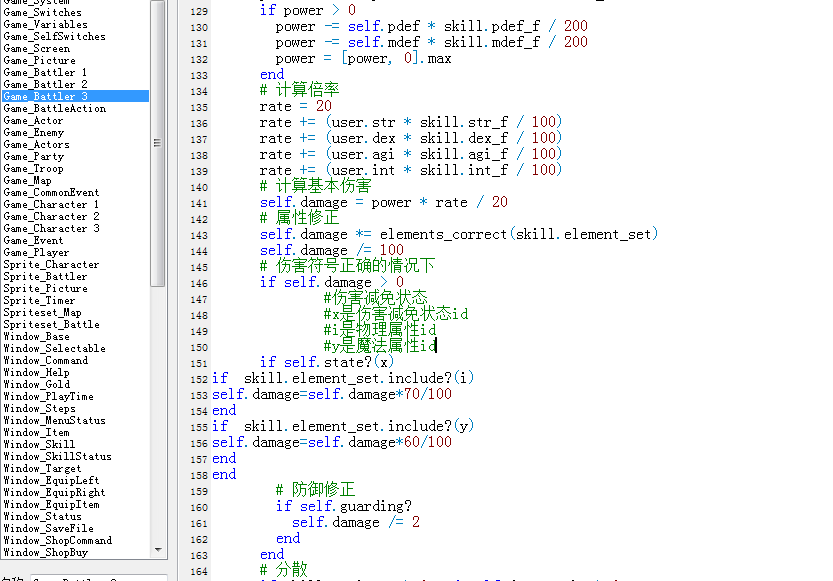Select Game_Screen in the script list

[37, 48]
